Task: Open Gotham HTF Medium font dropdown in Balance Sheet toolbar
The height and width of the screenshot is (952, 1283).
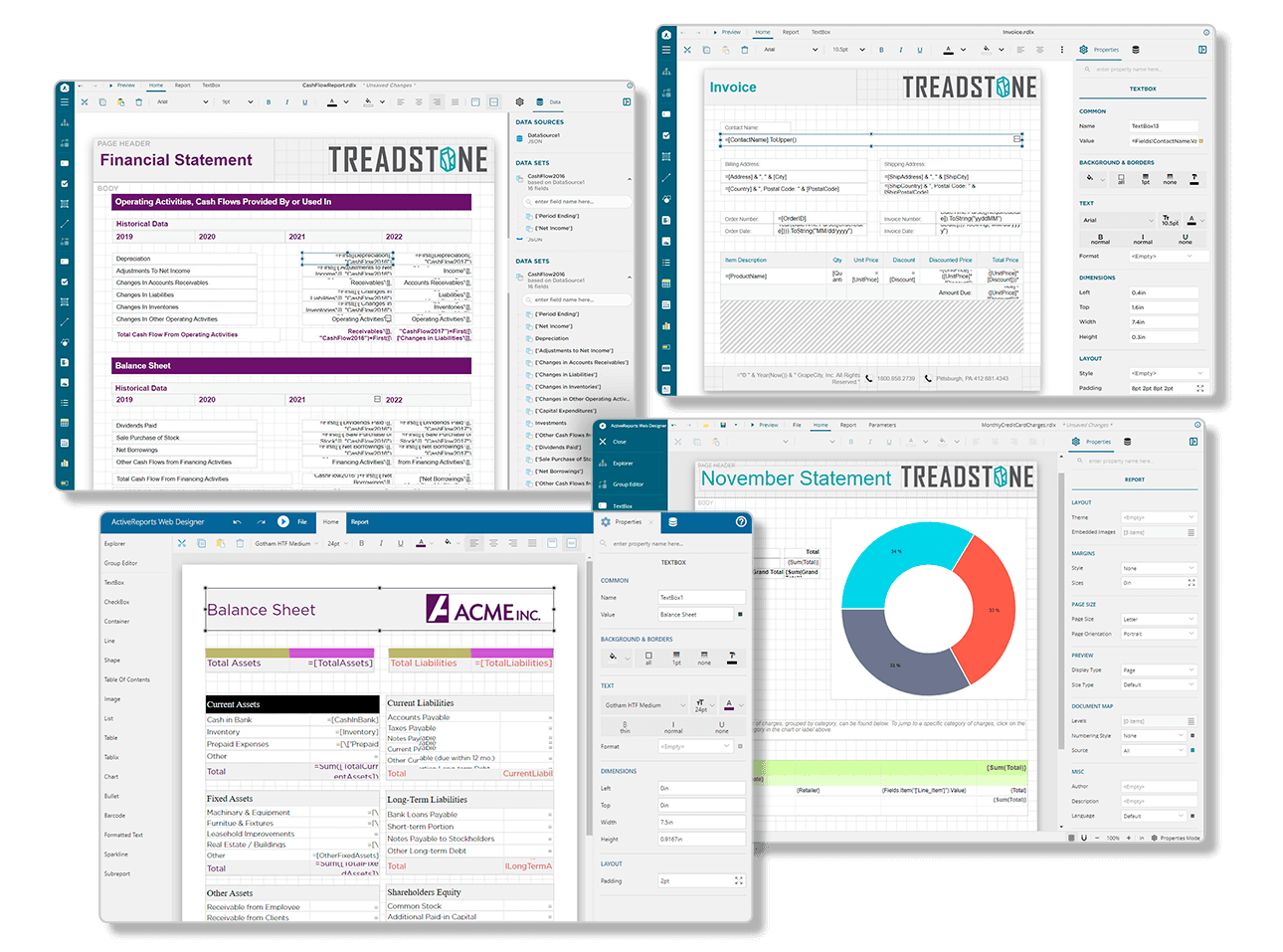Action: click(286, 544)
